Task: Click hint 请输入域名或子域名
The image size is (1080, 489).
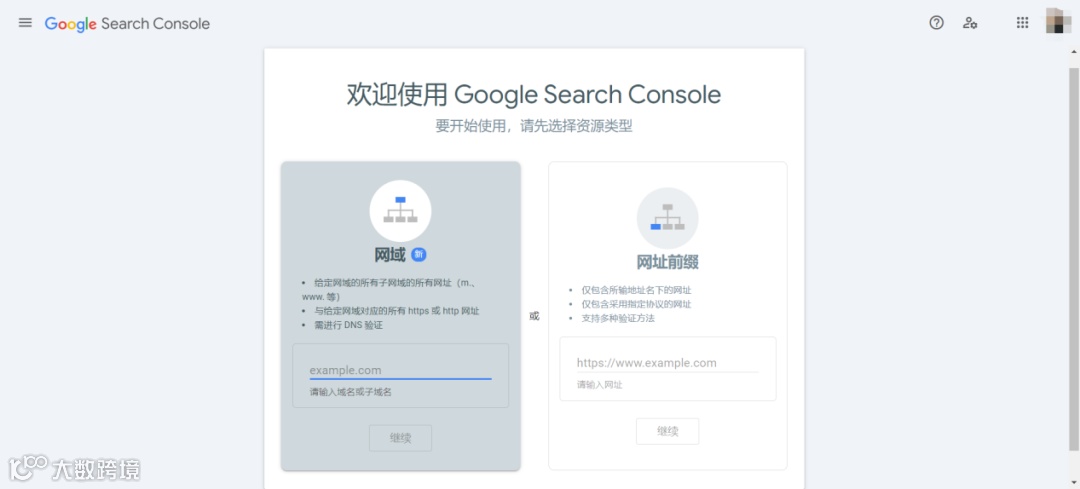Action: [x=351, y=392]
